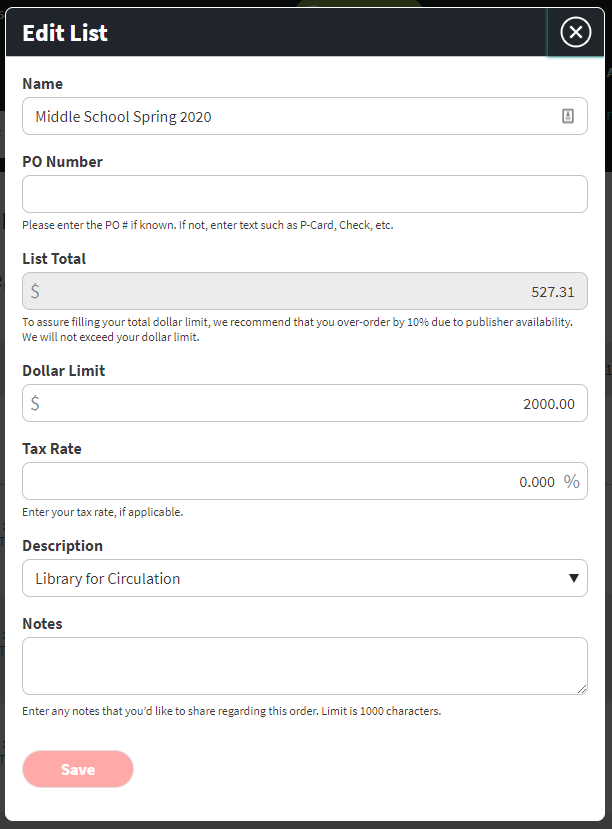Click the X close icon on the Edit List dialog
This screenshot has height=829, width=612.
(575, 31)
